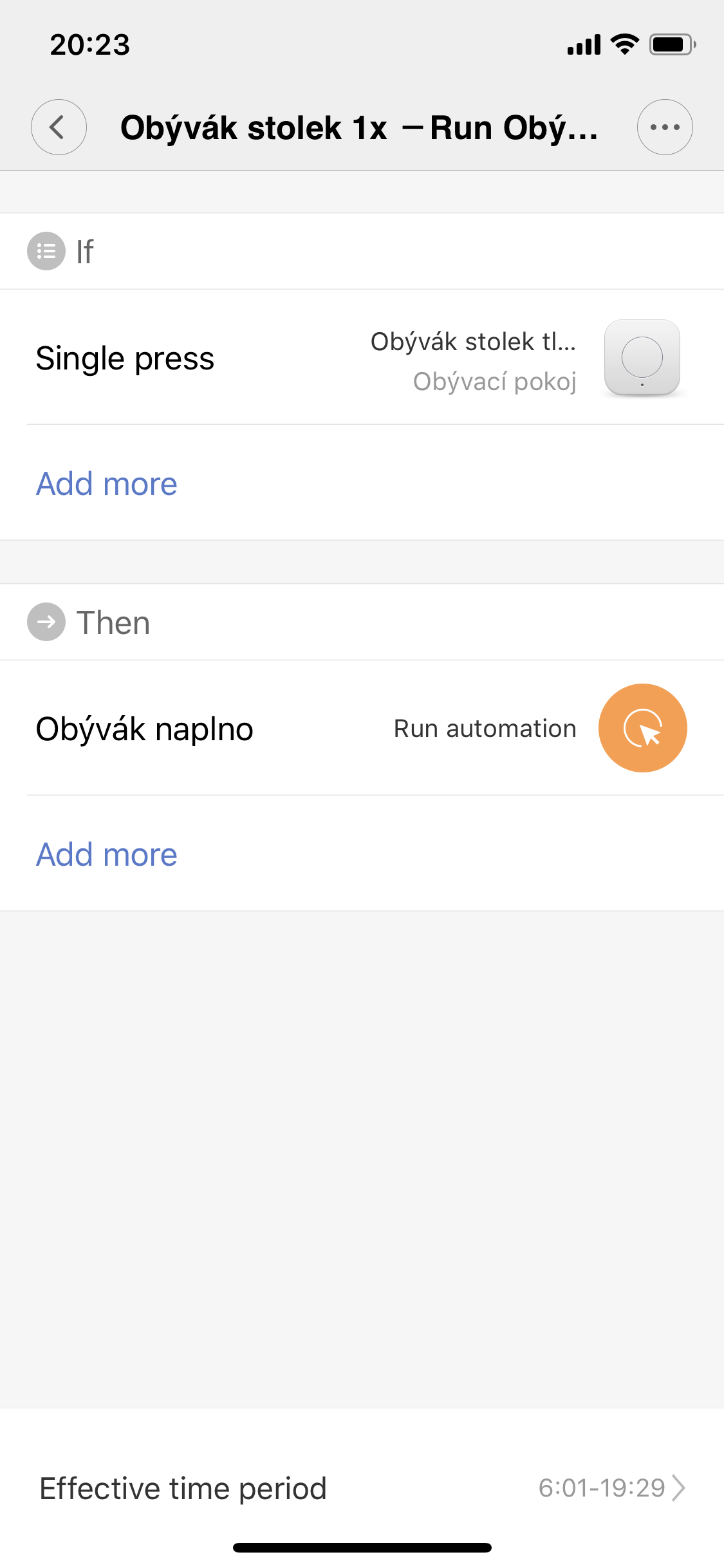Tap the battery status icon
724x1568 pixels.
[672, 44]
